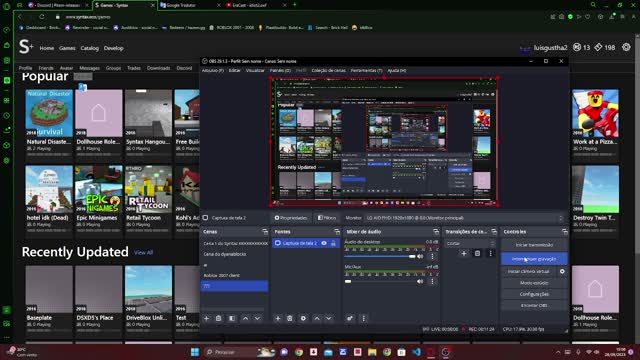Switch to Google Tradutor browser tab
This screenshot has height=360, width=640.
[189, 5]
